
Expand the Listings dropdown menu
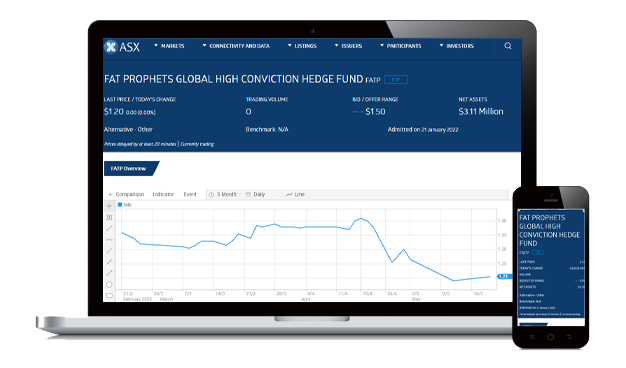click(x=302, y=46)
